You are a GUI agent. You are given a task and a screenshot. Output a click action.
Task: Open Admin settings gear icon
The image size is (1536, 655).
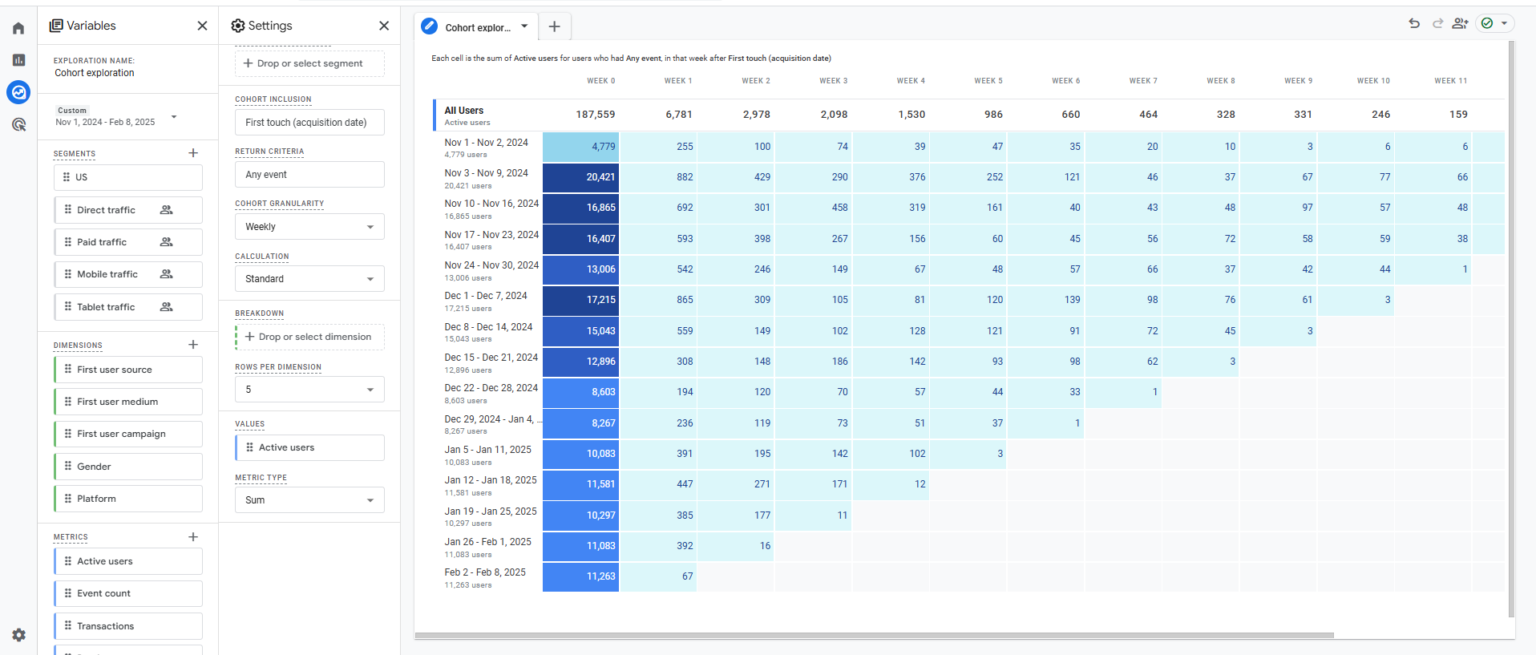click(18, 635)
